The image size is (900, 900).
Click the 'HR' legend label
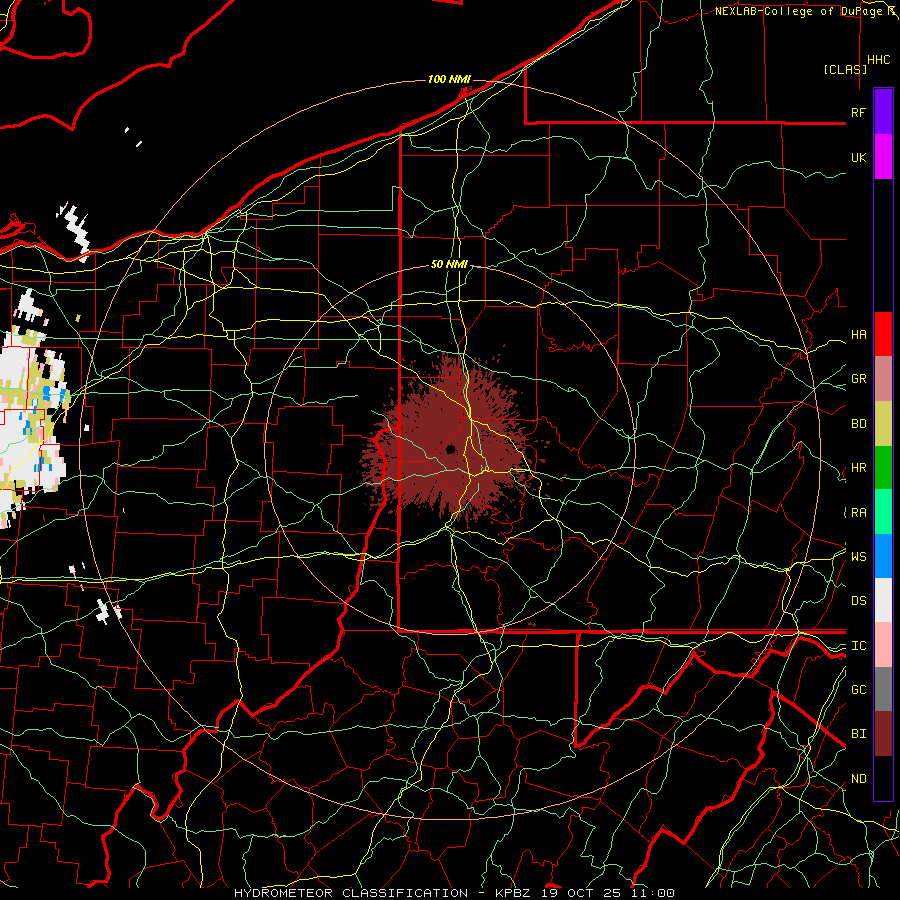(858, 468)
